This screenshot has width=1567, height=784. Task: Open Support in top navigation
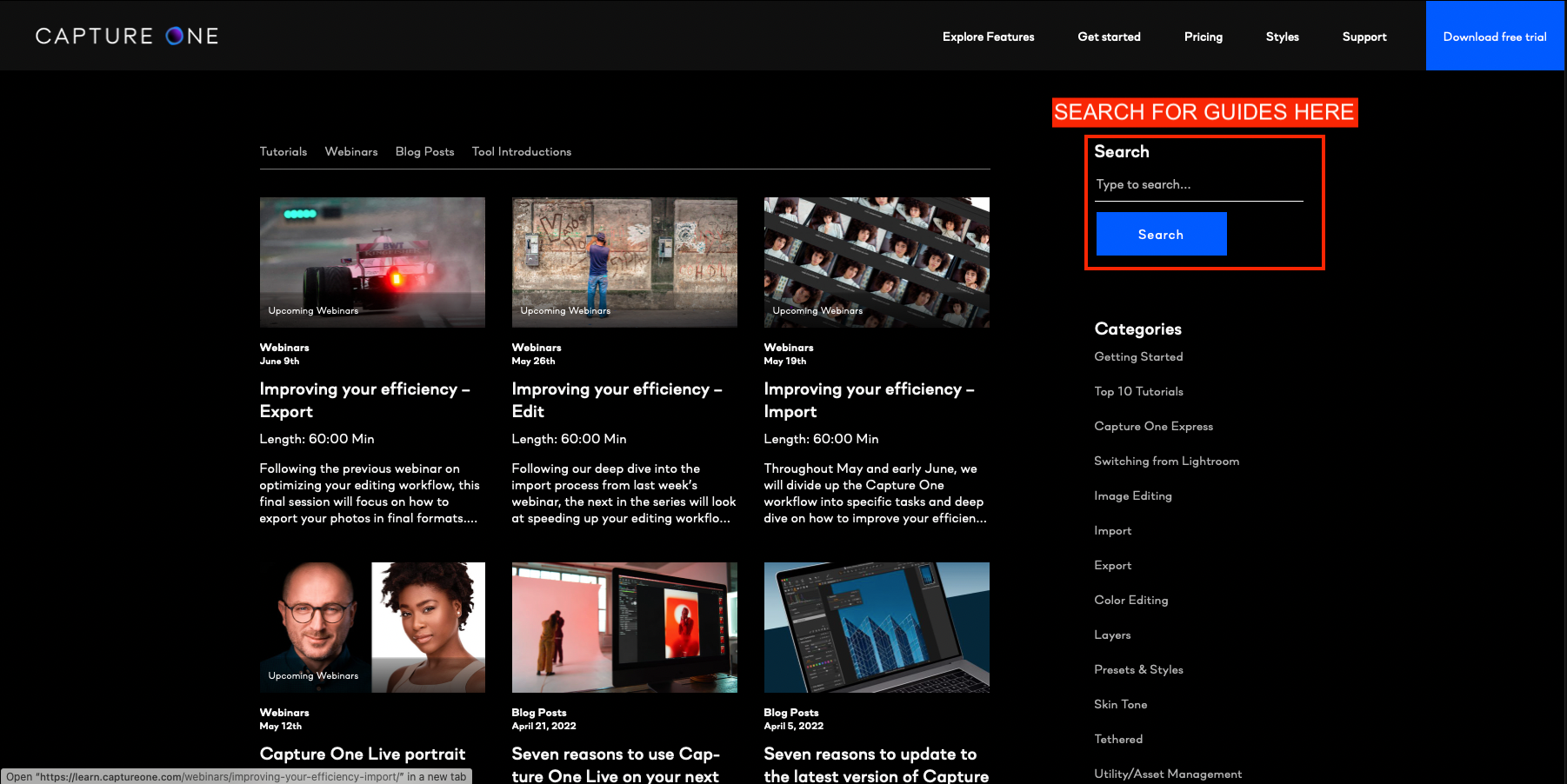click(x=1364, y=37)
